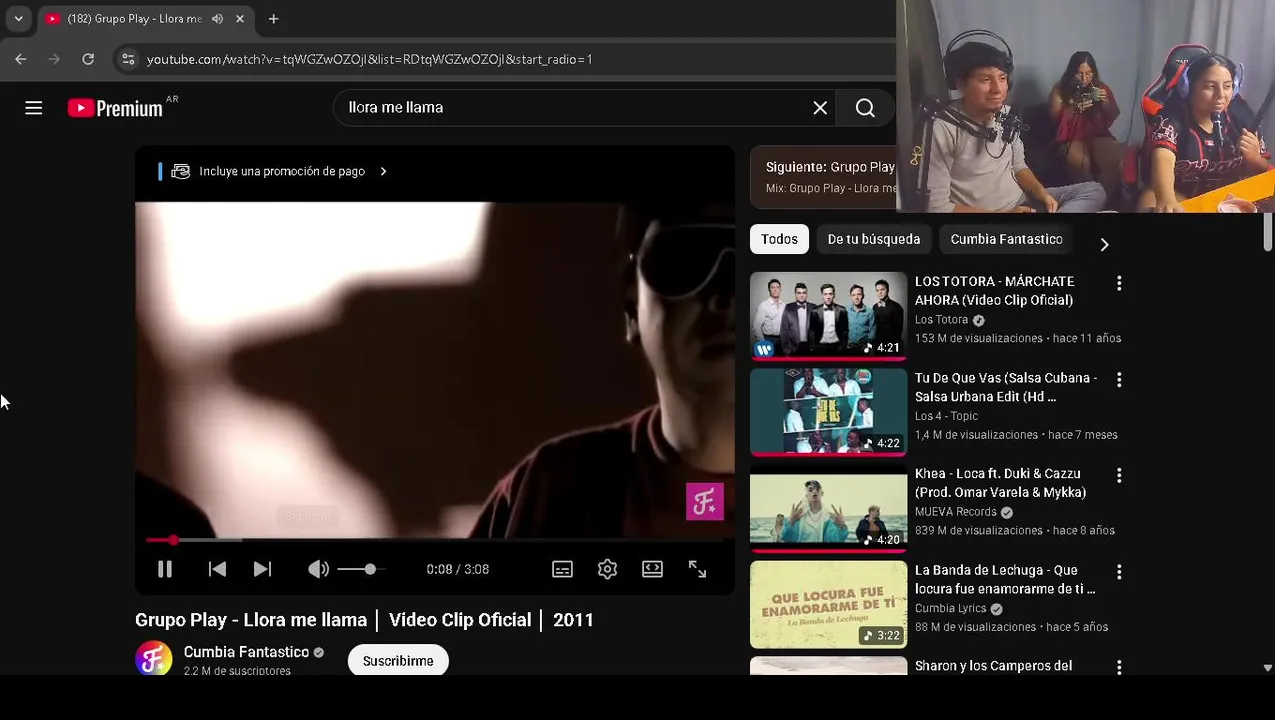The image size is (1275, 720).
Task: Toggle subtitles in the player
Action: click(562, 569)
